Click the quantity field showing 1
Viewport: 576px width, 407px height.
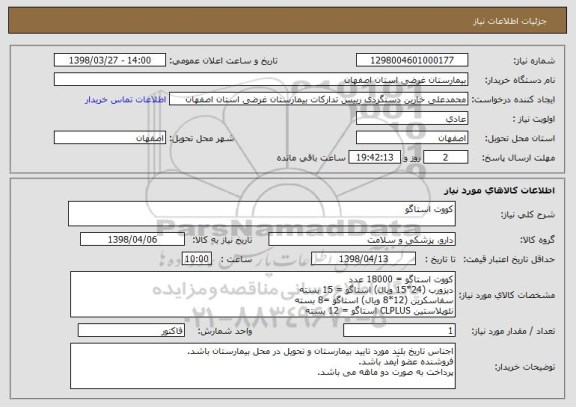click(x=399, y=331)
